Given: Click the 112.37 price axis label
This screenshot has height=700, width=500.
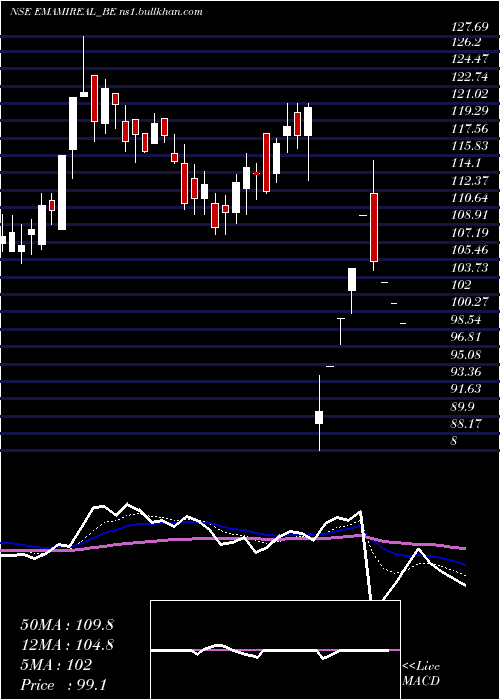Looking at the screenshot, I should tap(470, 181).
